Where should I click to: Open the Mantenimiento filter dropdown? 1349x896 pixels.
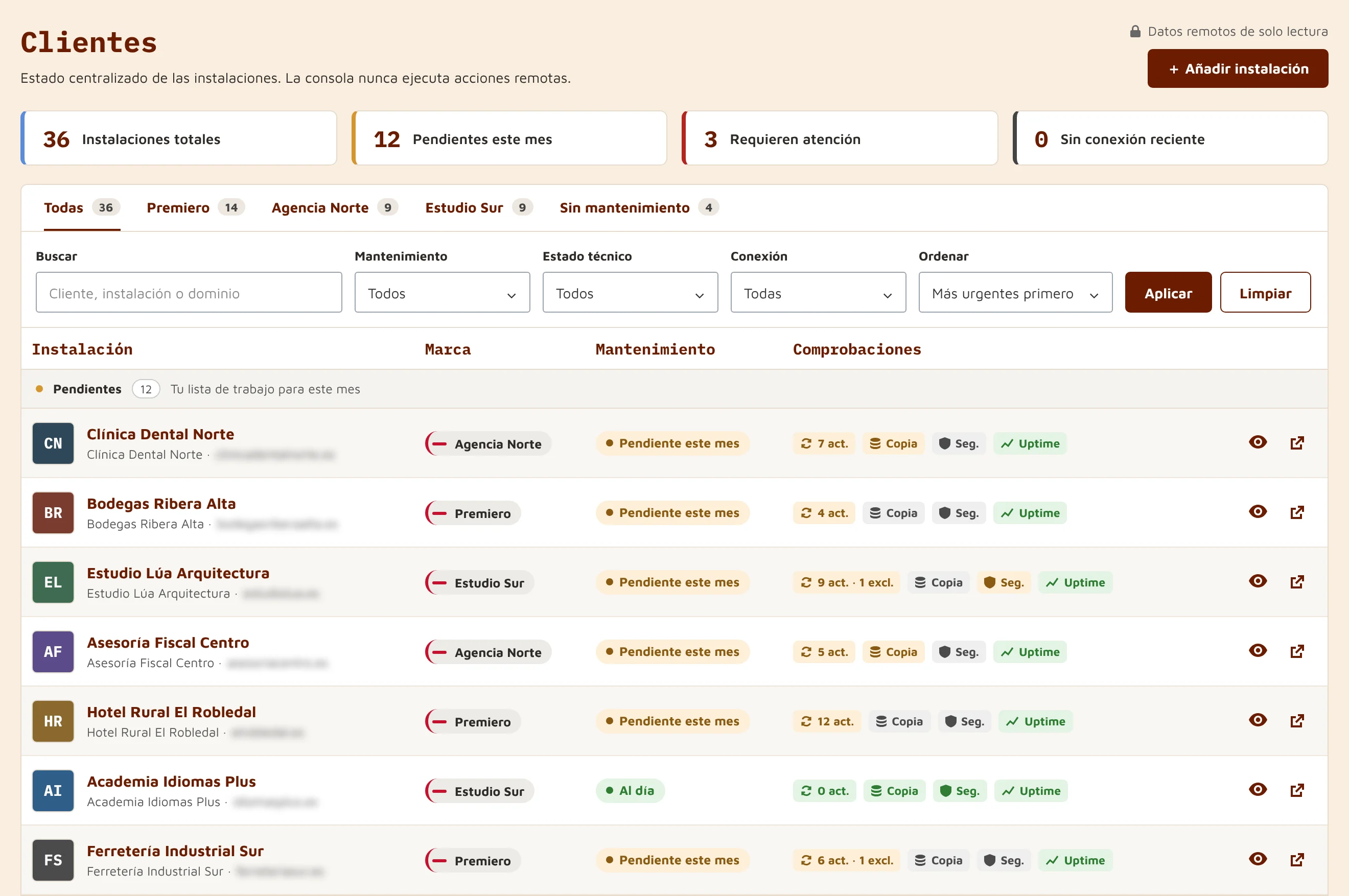tap(442, 293)
